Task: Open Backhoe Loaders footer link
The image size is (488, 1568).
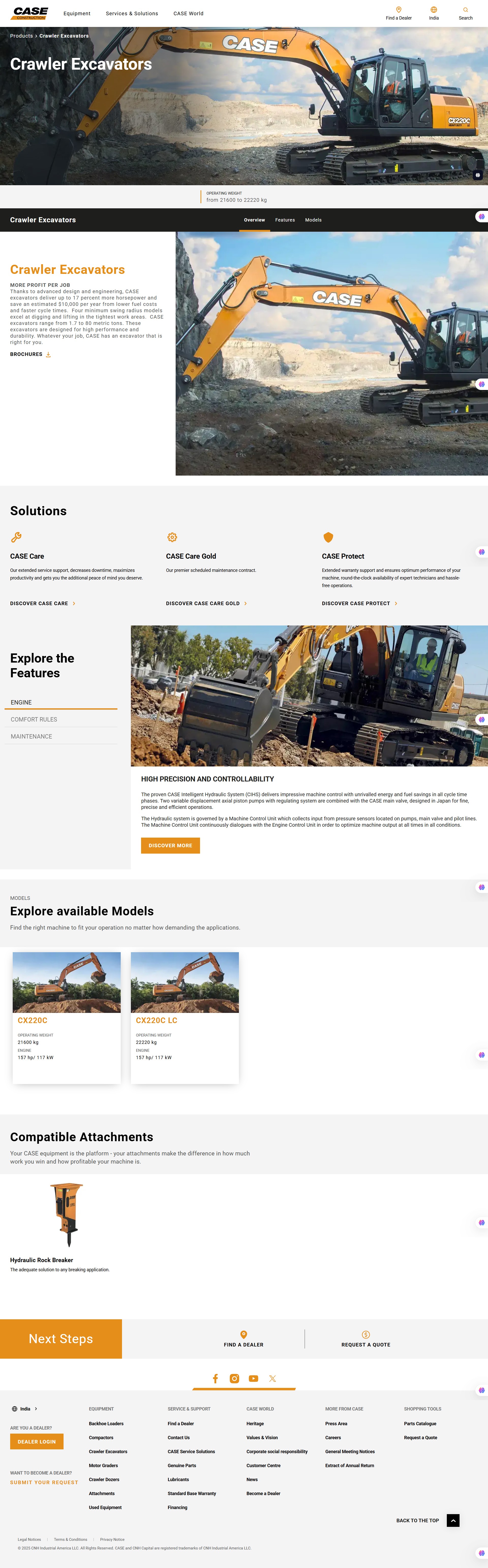Action: click(106, 1424)
